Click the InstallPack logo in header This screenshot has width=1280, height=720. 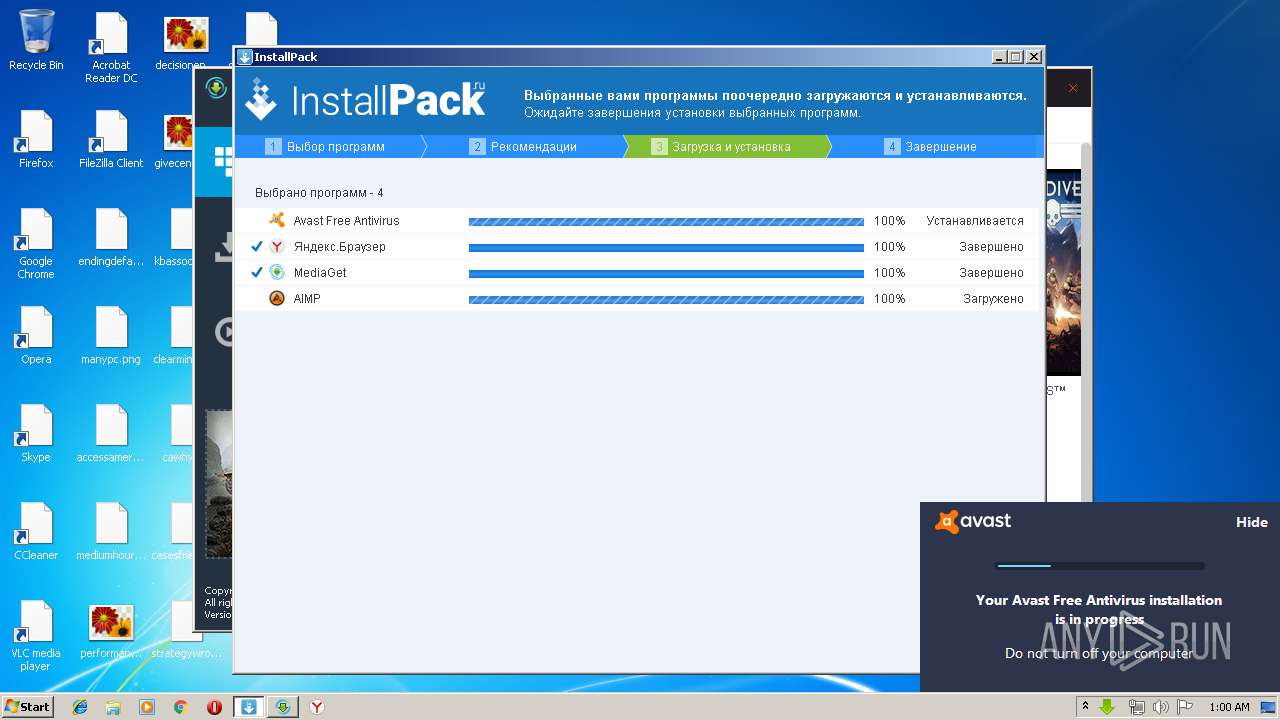click(x=365, y=99)
